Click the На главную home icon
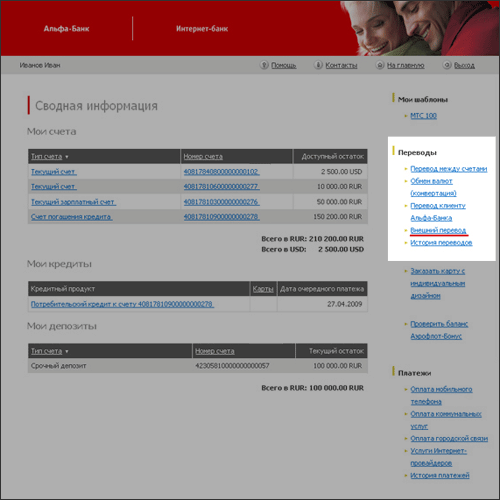The width and height of the screenshot is (500, 500). pyautogui.click(x=380, y=65)
